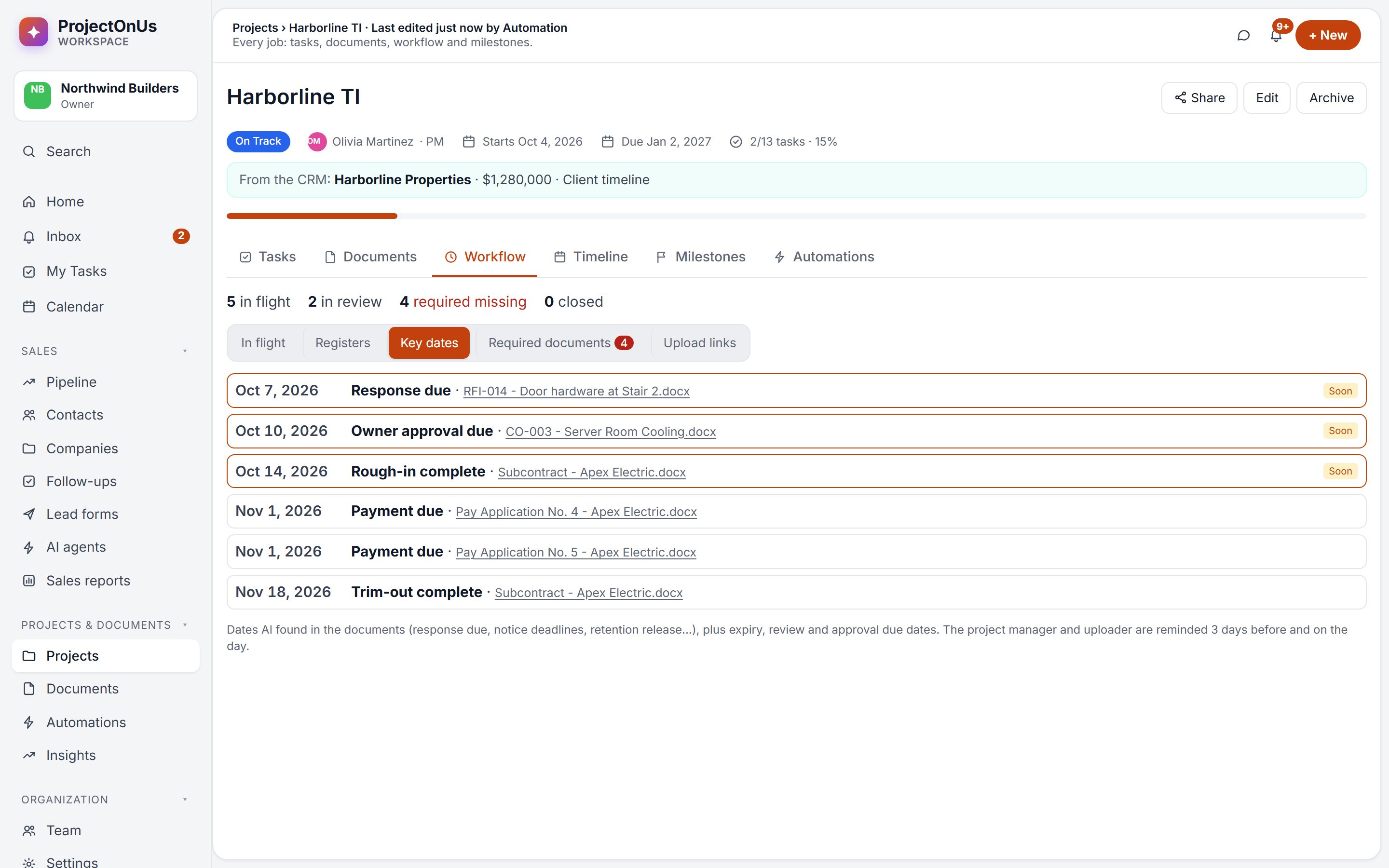
Task: Select the Key dates filter
Action: tap(429, 343)
